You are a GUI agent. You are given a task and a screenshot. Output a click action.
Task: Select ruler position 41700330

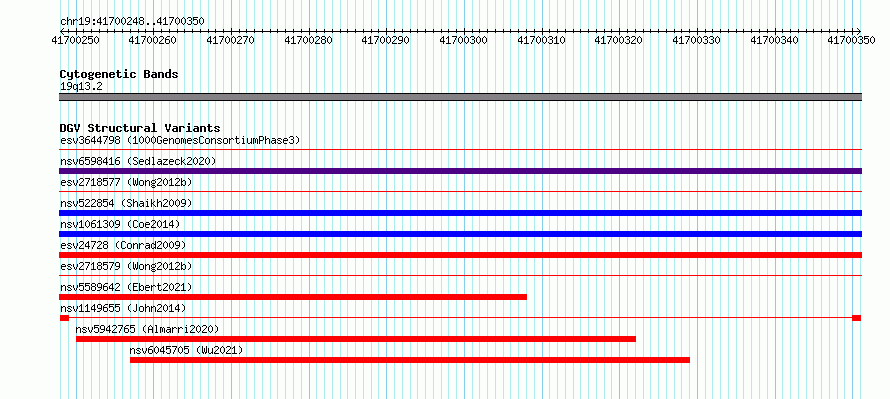696,40
